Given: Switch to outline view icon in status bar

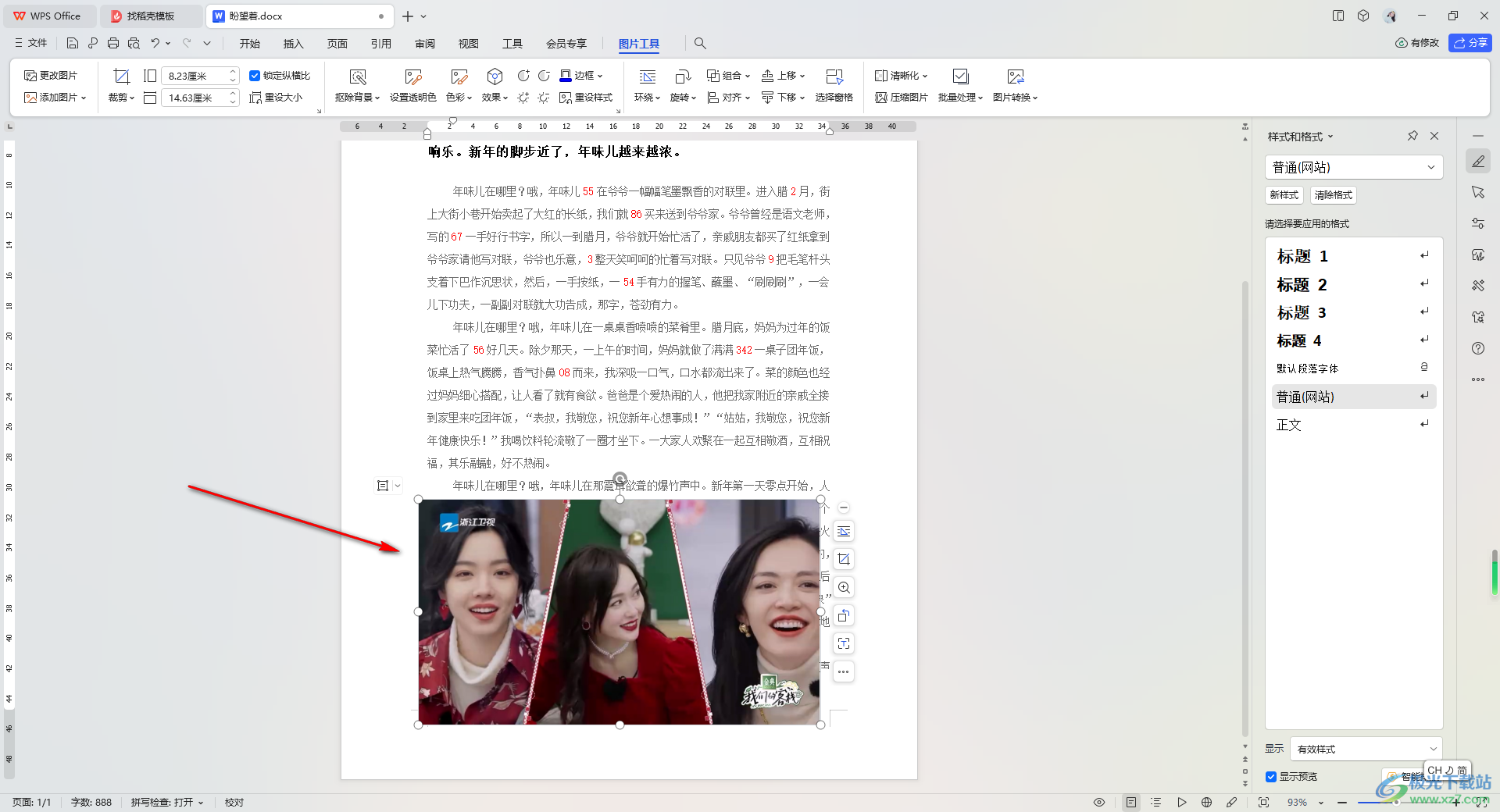Looking at the screenshot, I should 1156,803.
